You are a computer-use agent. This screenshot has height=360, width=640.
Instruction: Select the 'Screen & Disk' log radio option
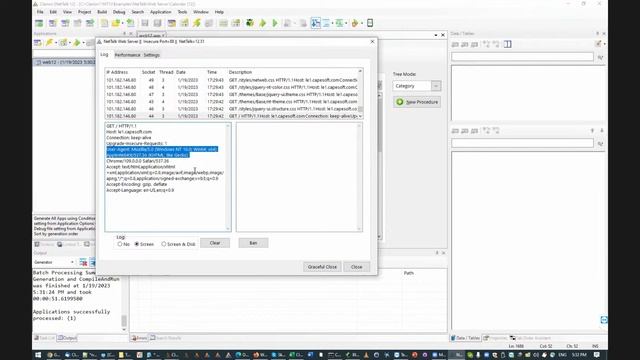178,244
